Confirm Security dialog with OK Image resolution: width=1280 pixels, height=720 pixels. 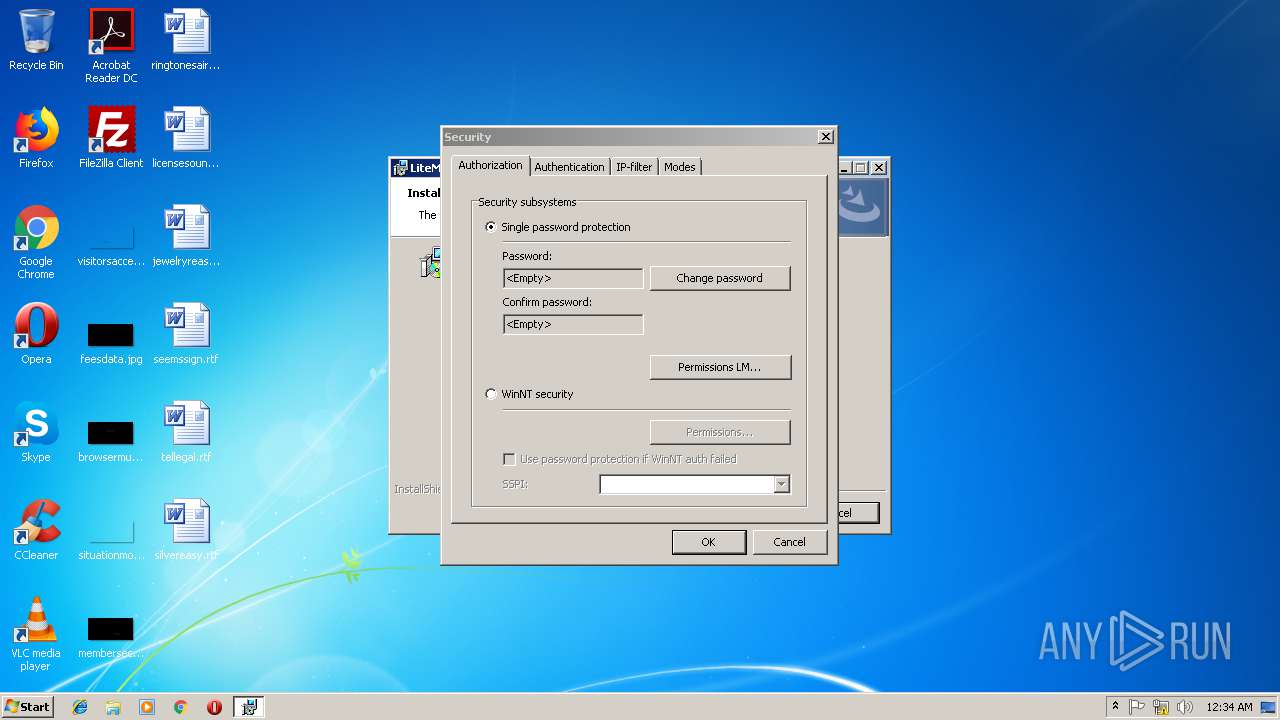(708, 542)
